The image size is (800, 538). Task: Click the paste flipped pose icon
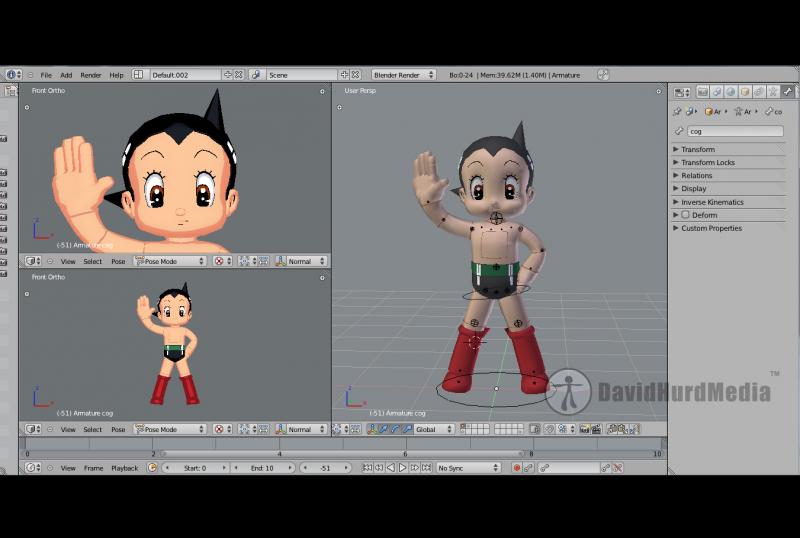(x=635, y=429)
